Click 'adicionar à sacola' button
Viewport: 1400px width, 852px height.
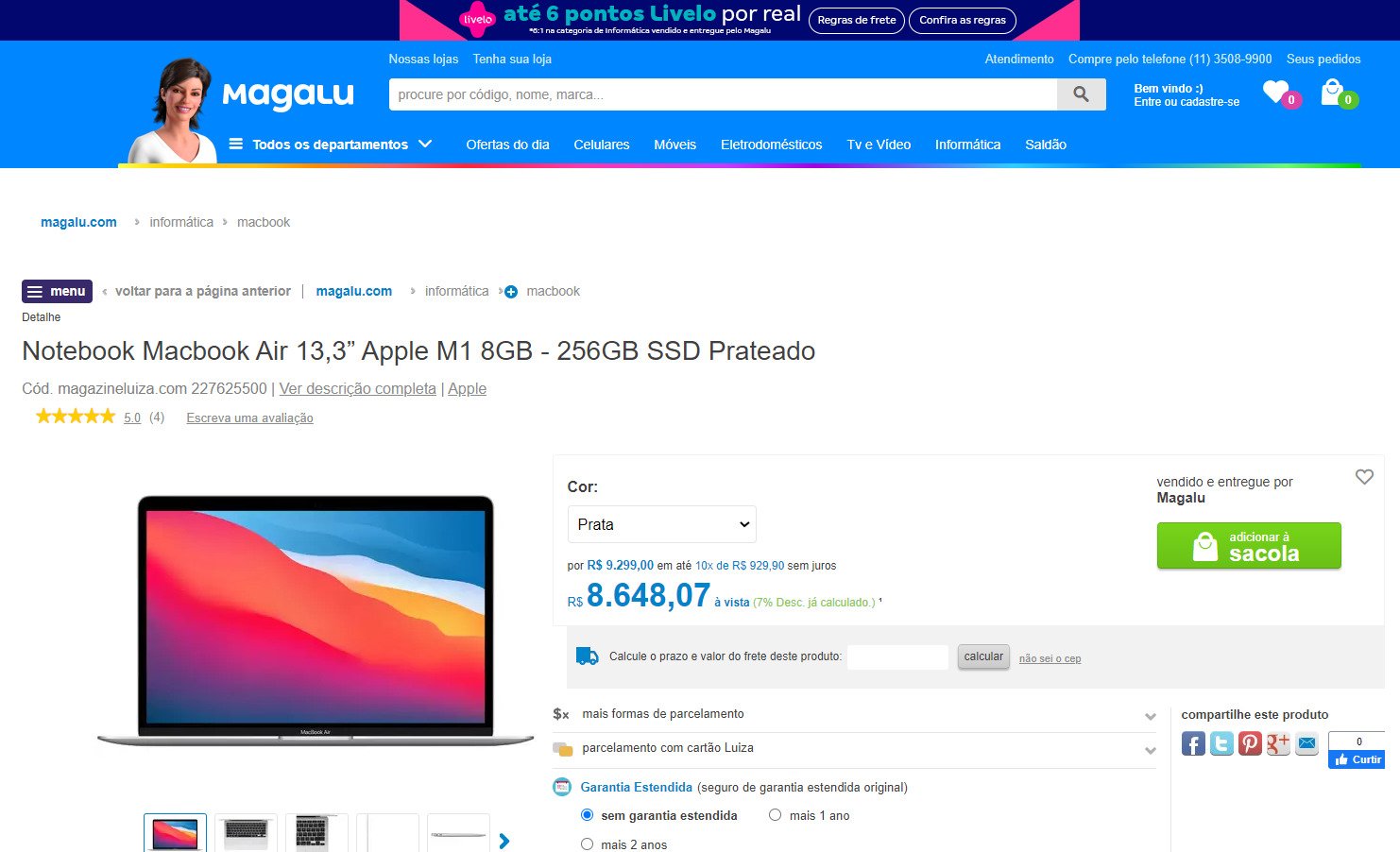coord(1249,546)
